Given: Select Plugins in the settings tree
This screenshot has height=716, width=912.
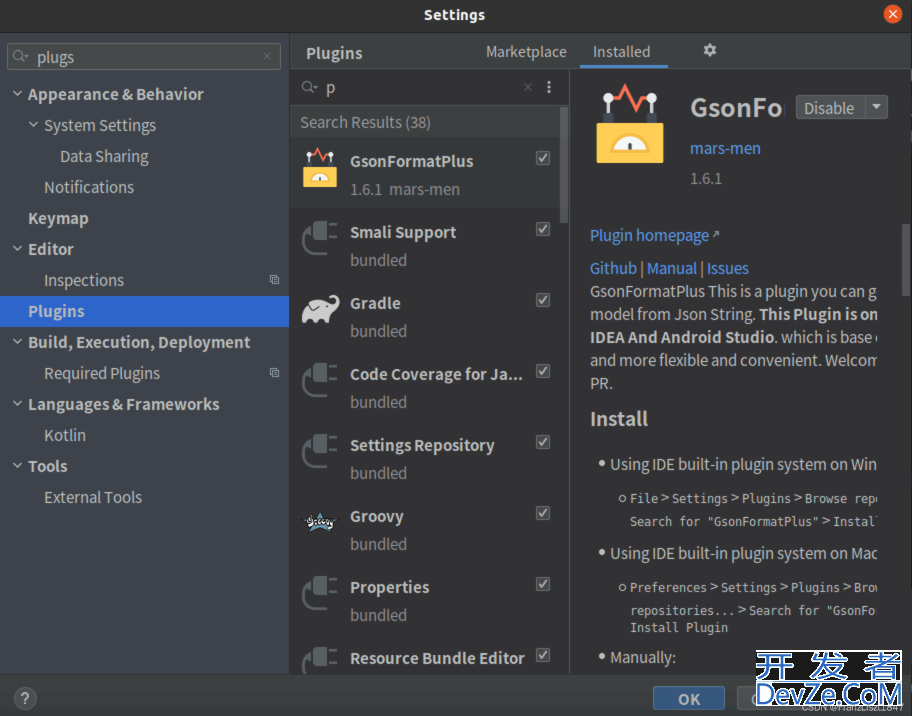Looking at the screenshot, I should pyautogui.click(x=144, y=311).
